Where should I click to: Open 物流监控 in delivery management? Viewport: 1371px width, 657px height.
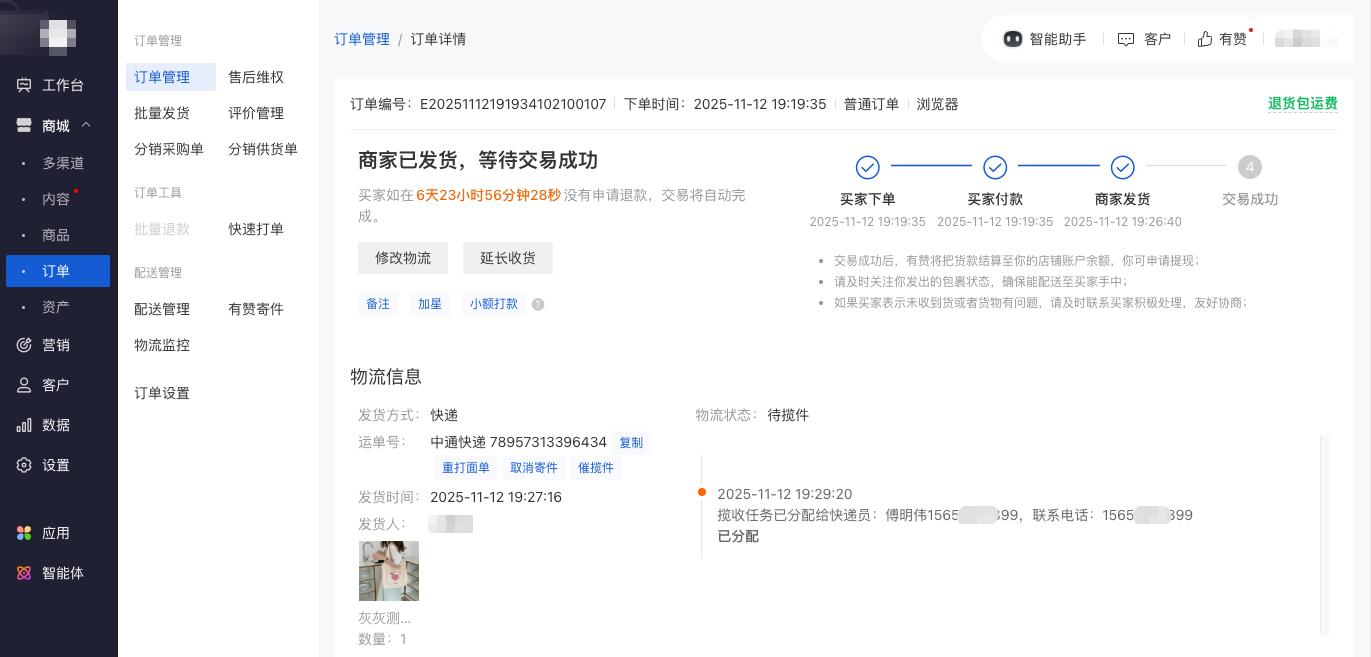pos(162,345)
